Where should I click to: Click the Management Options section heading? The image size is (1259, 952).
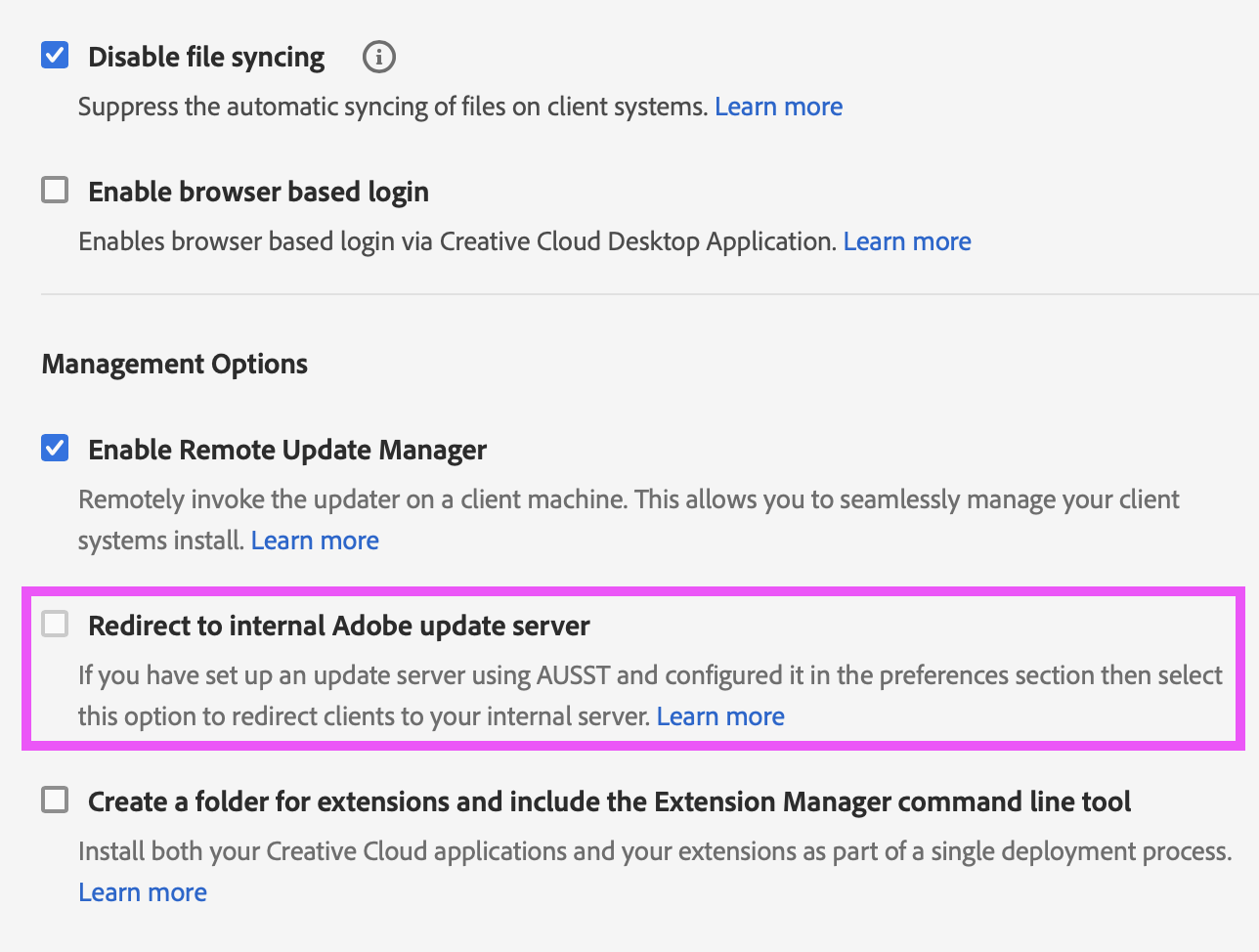coord(175,364)
